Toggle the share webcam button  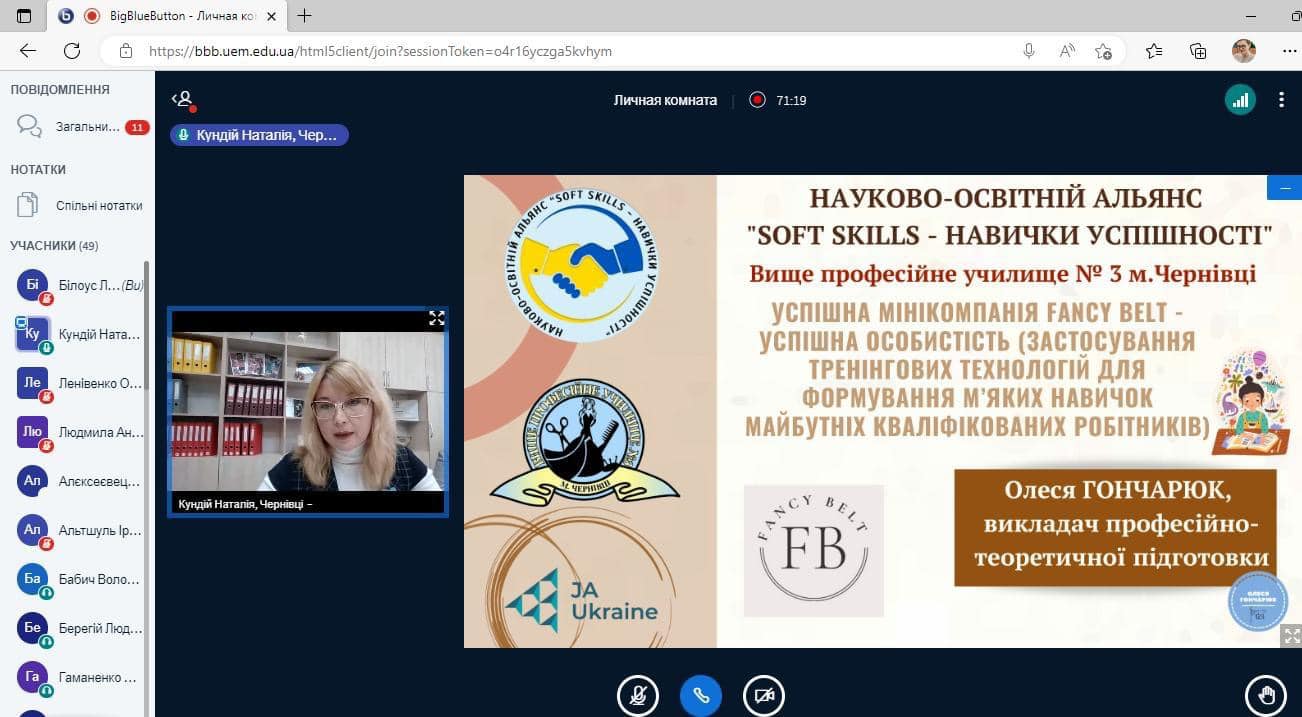pos(764,696)
